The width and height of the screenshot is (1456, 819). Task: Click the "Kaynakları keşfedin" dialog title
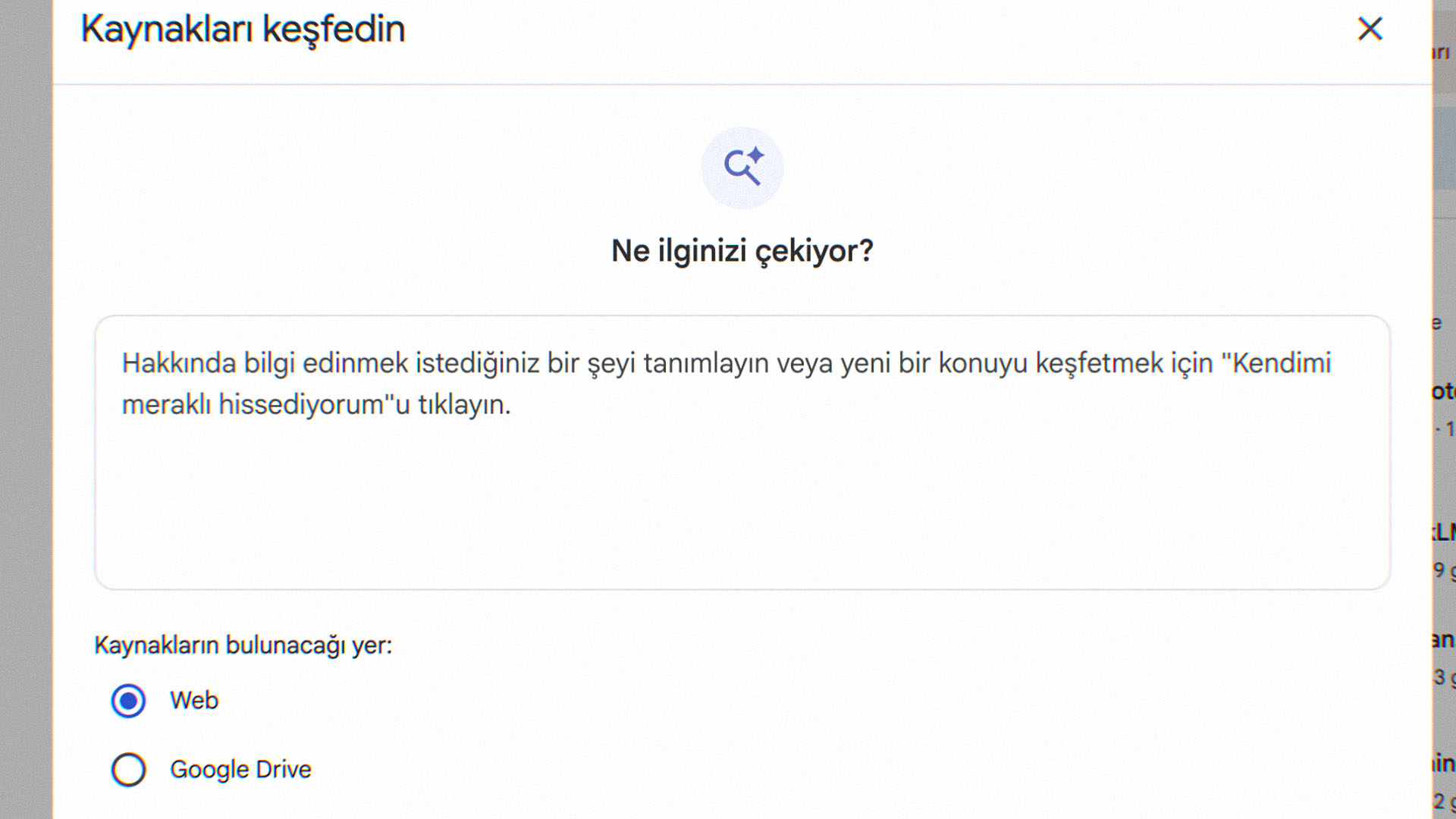pos(243,30)
